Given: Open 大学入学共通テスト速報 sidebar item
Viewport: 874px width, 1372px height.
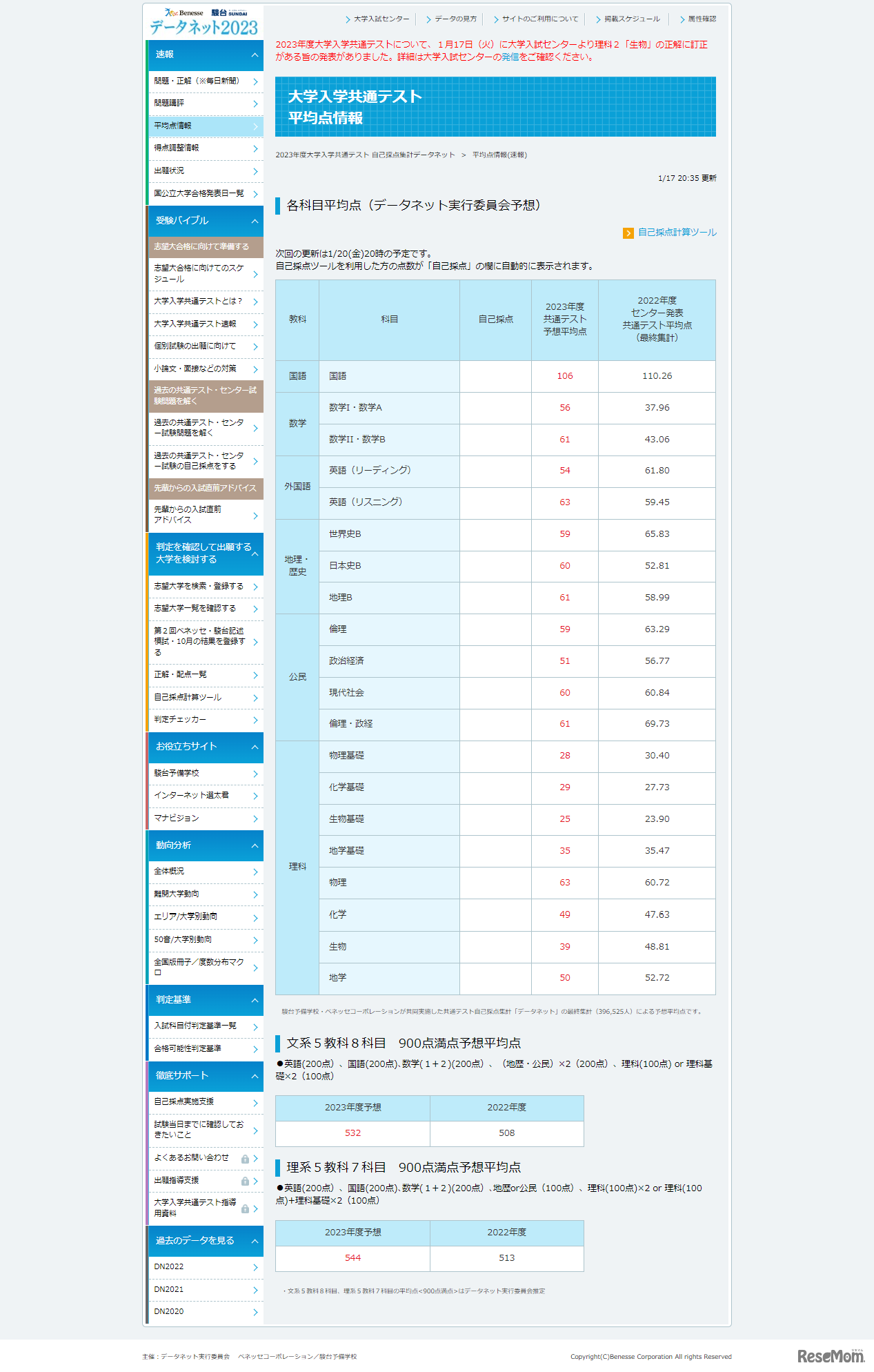Looking at the screenshot, I should click(x=205, y=324).
